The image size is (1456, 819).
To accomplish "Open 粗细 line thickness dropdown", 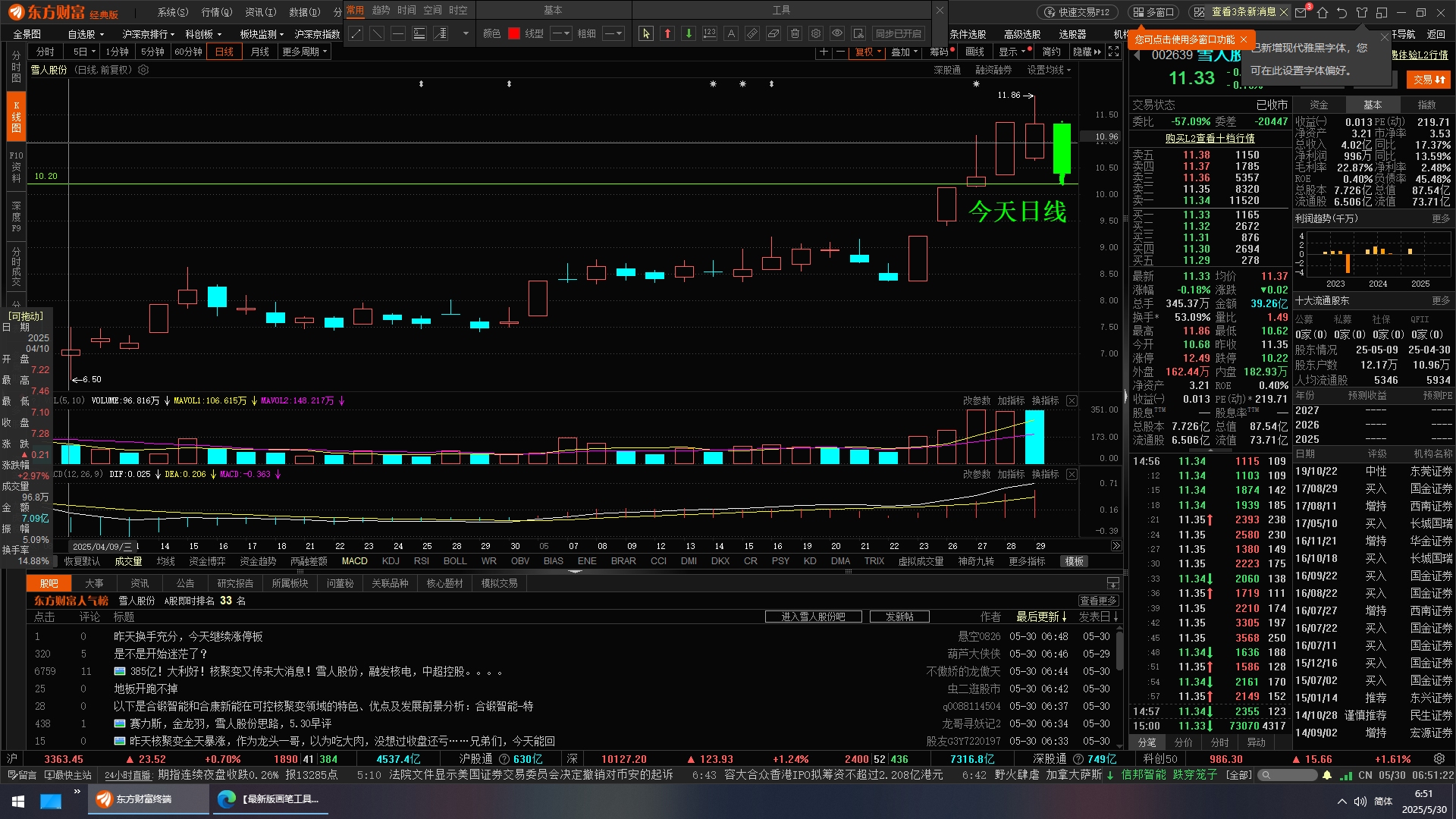I will click(614, 33).
